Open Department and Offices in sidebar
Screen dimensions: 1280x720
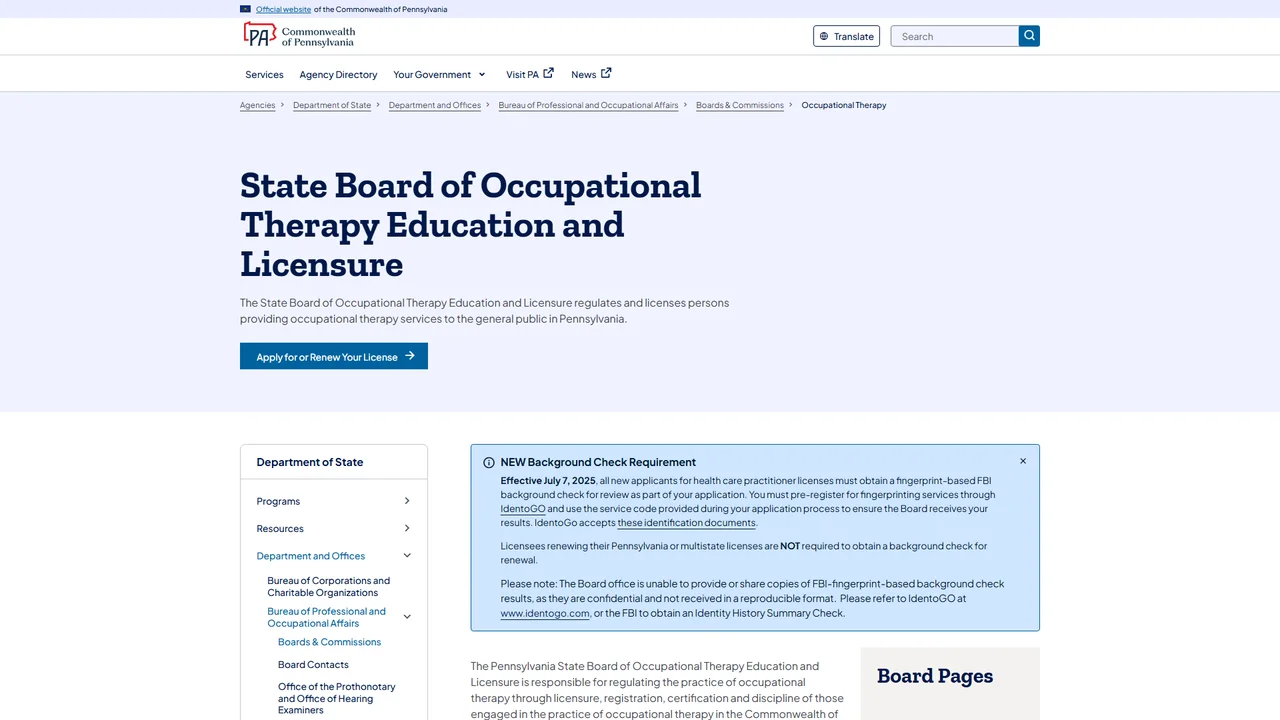311,556
